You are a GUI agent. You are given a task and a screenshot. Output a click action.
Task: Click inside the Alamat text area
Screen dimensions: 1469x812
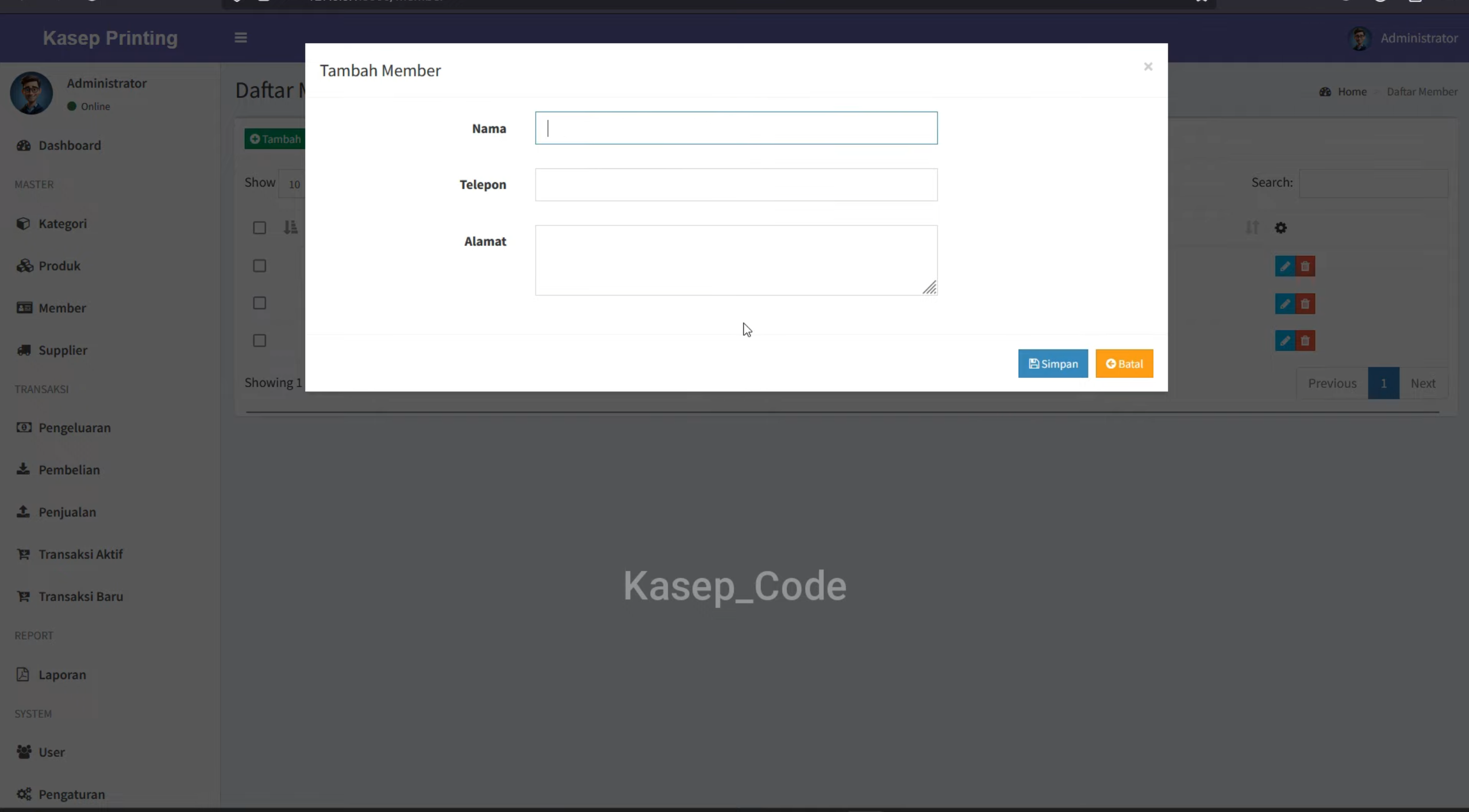coord(736,260)
